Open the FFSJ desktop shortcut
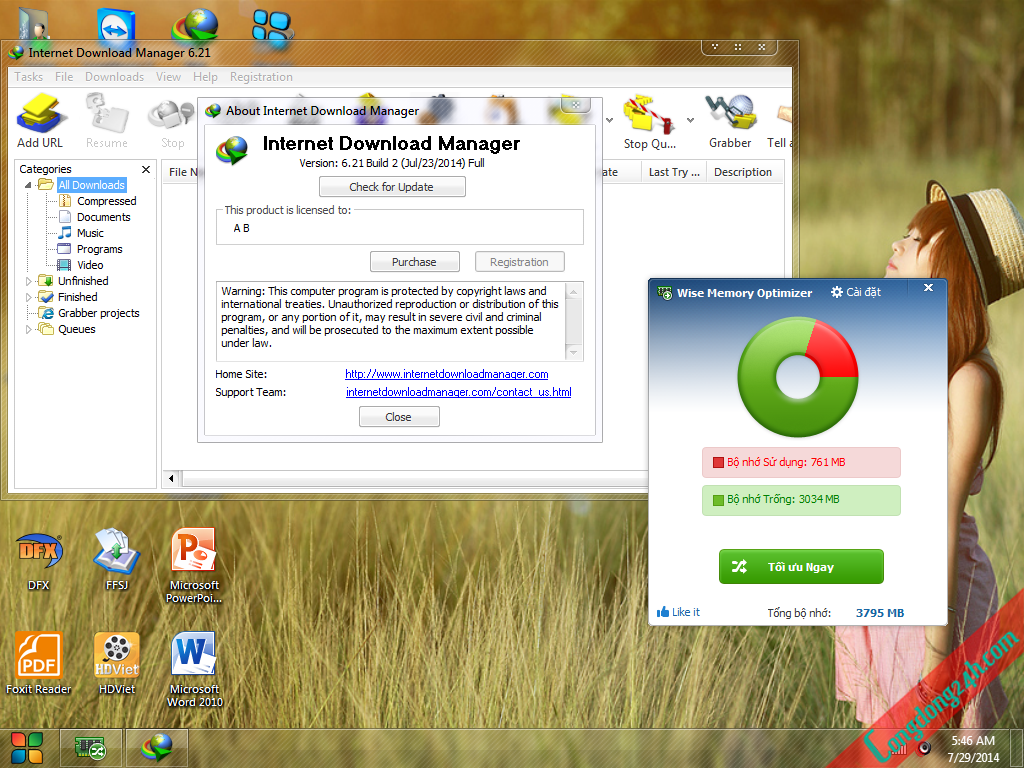 coord(117,560)
